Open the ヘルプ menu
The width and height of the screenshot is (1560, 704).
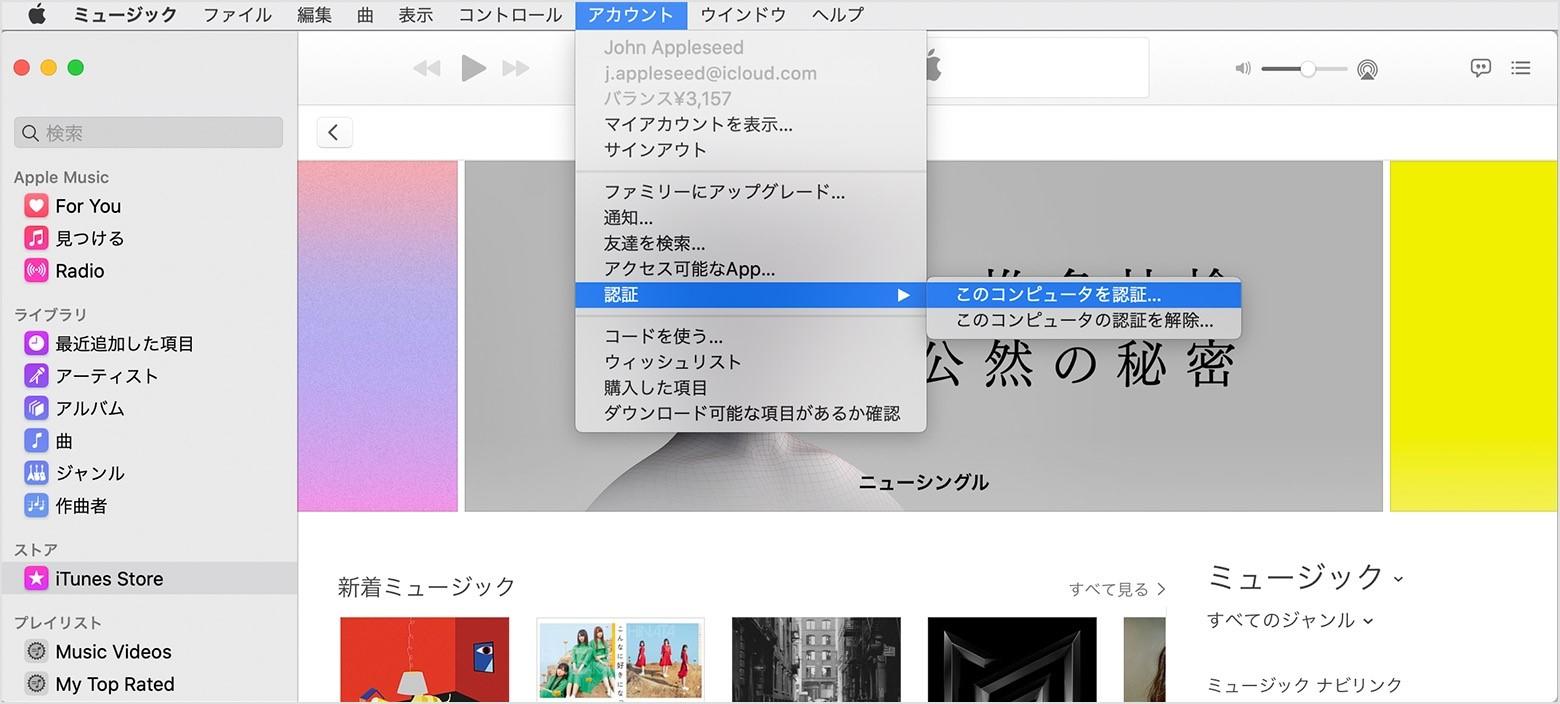(838, 14)
